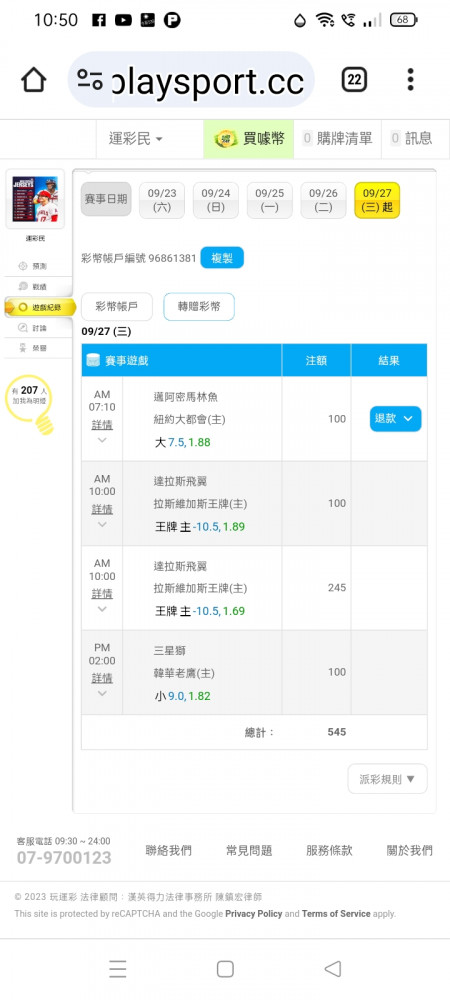
Task: Open the browser tab switcher showing 22
Action: coord(354,80)
